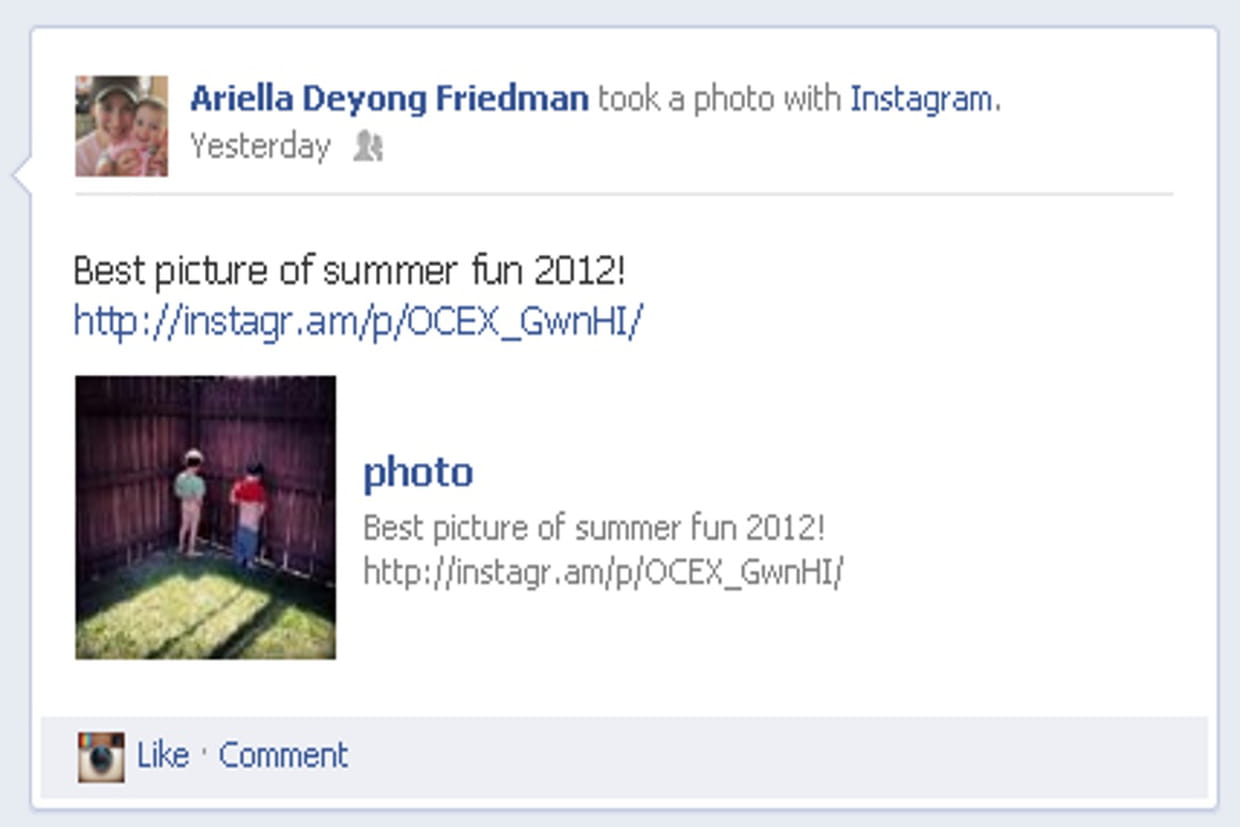The width and height of the screenshot is (1240, 827).
Task: Click the Ariella Deyong Friedman name link
Action: click(x=389, y=99)
